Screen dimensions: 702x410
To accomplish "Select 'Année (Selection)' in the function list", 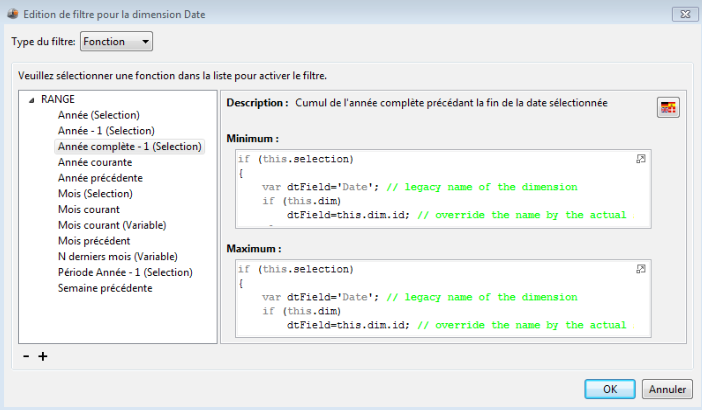I will pos(98,115).
